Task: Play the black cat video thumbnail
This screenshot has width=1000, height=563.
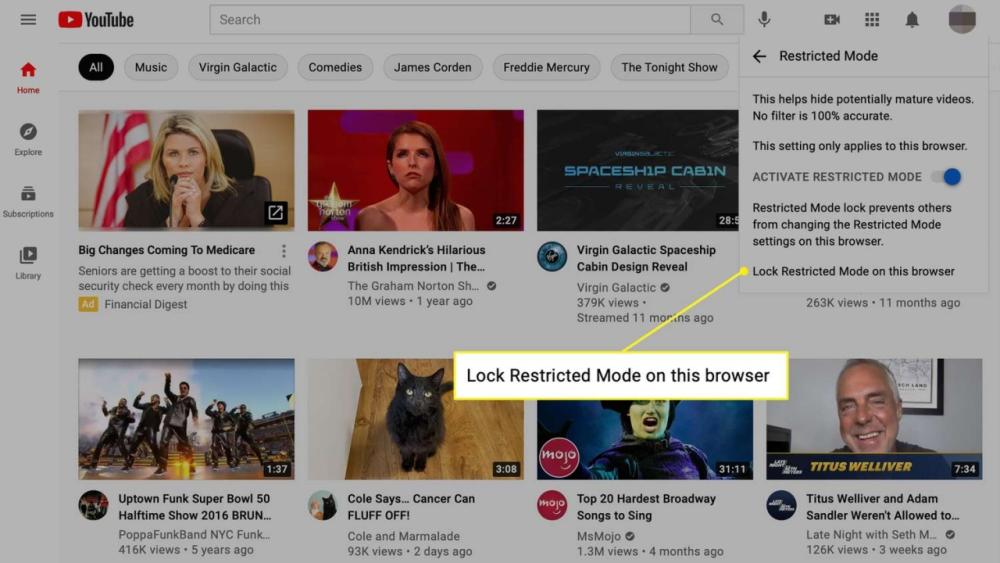Action: [x=416, y=419]
